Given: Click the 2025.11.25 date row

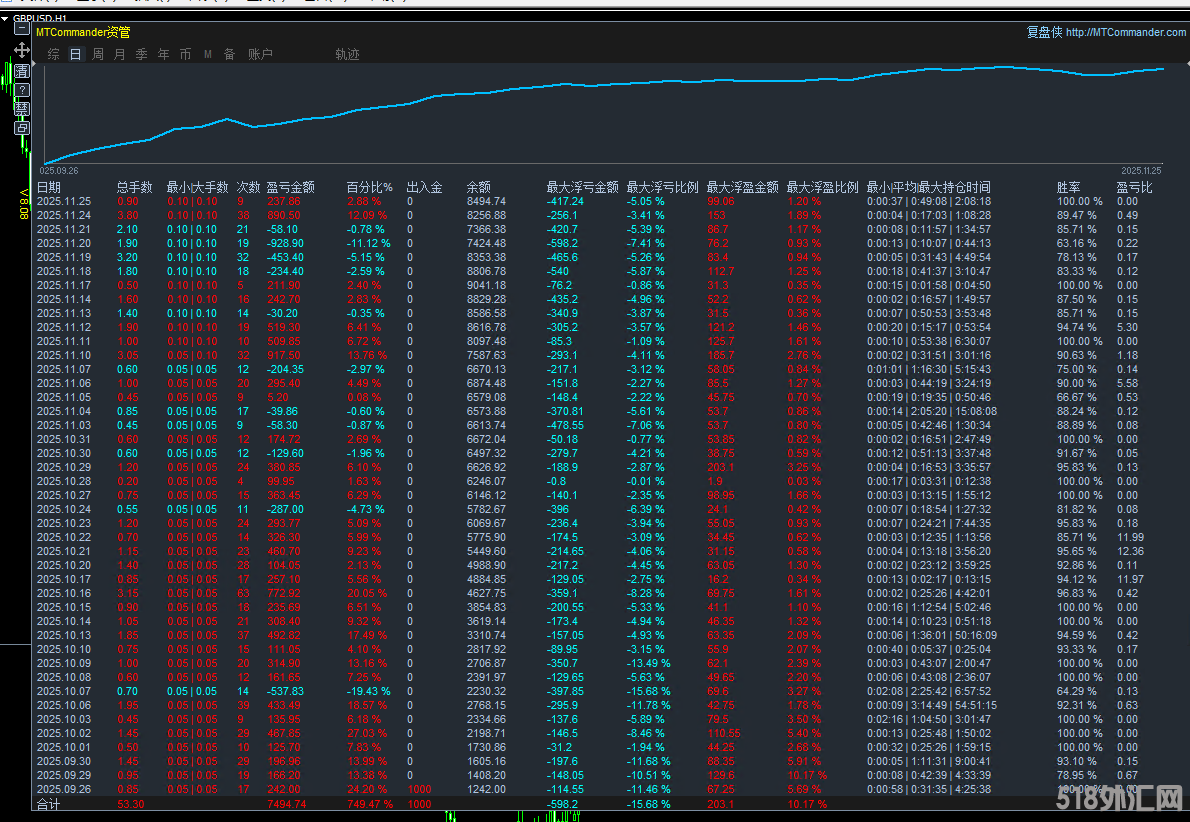Looking at the screenshot, I should point(63,201).
